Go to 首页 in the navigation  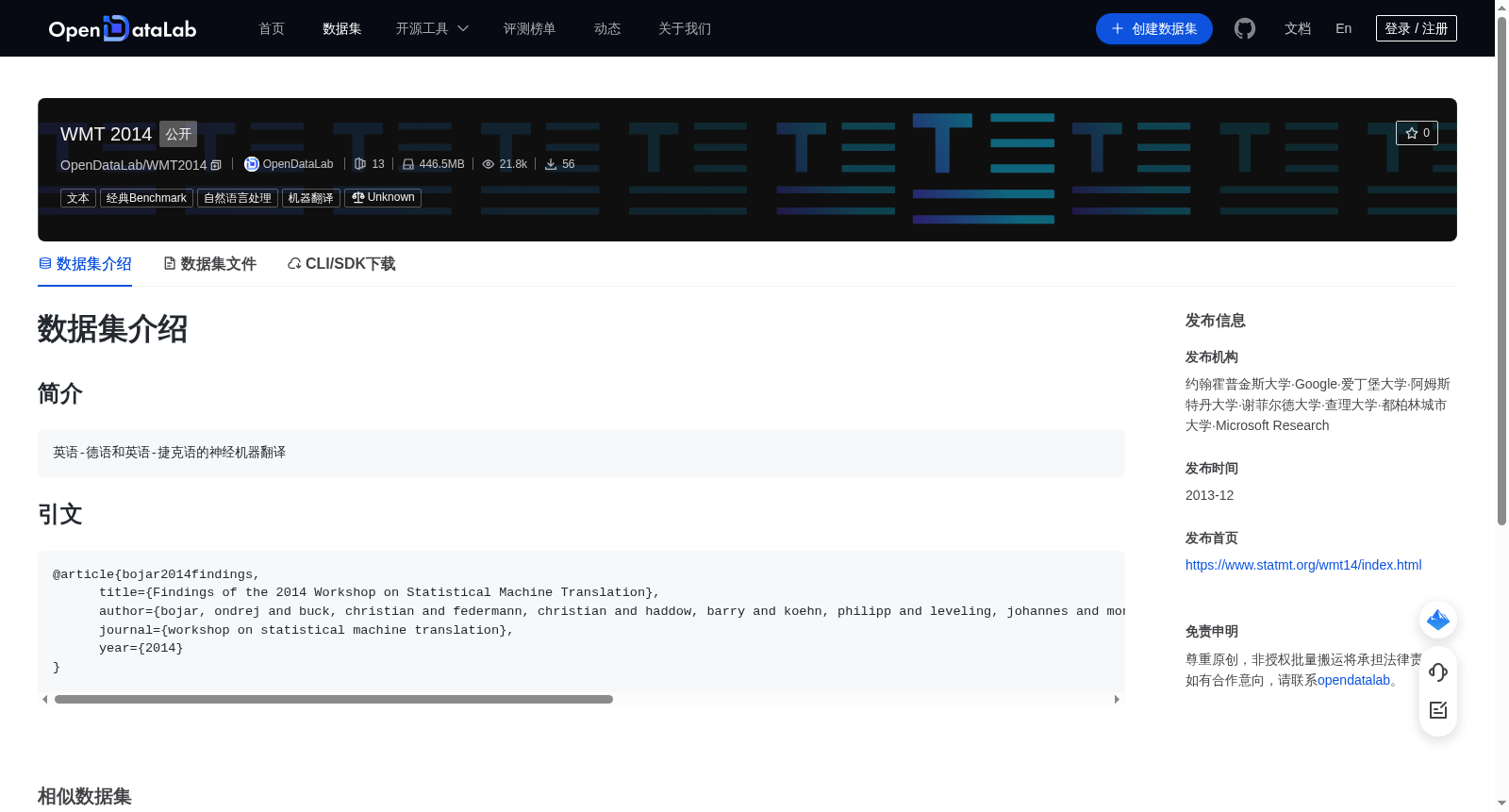(x=272, y=28)
